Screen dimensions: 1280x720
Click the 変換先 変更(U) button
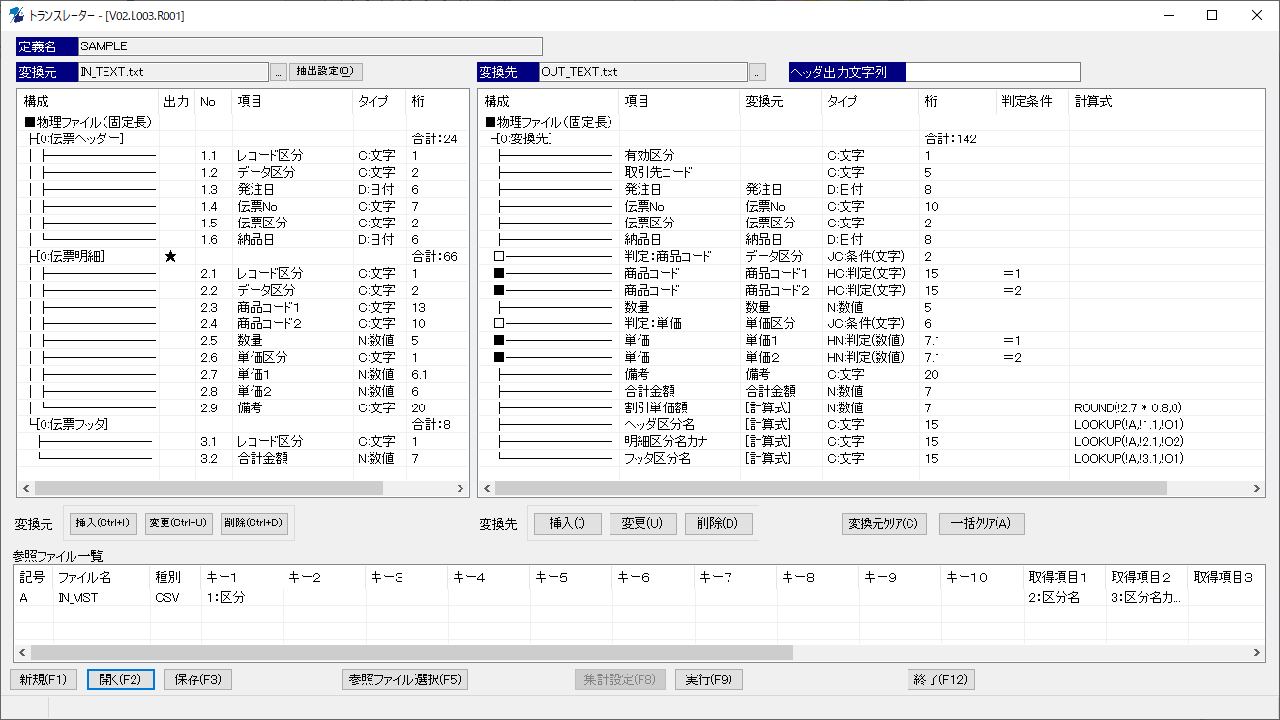(643, 524)
